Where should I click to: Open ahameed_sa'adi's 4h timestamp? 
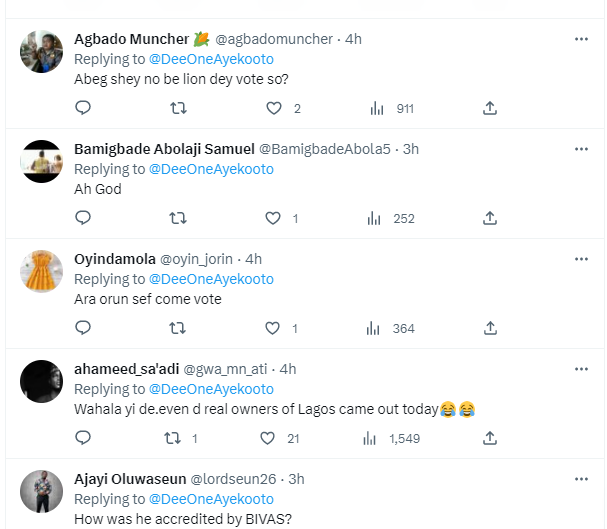click(x=288, y=369)
